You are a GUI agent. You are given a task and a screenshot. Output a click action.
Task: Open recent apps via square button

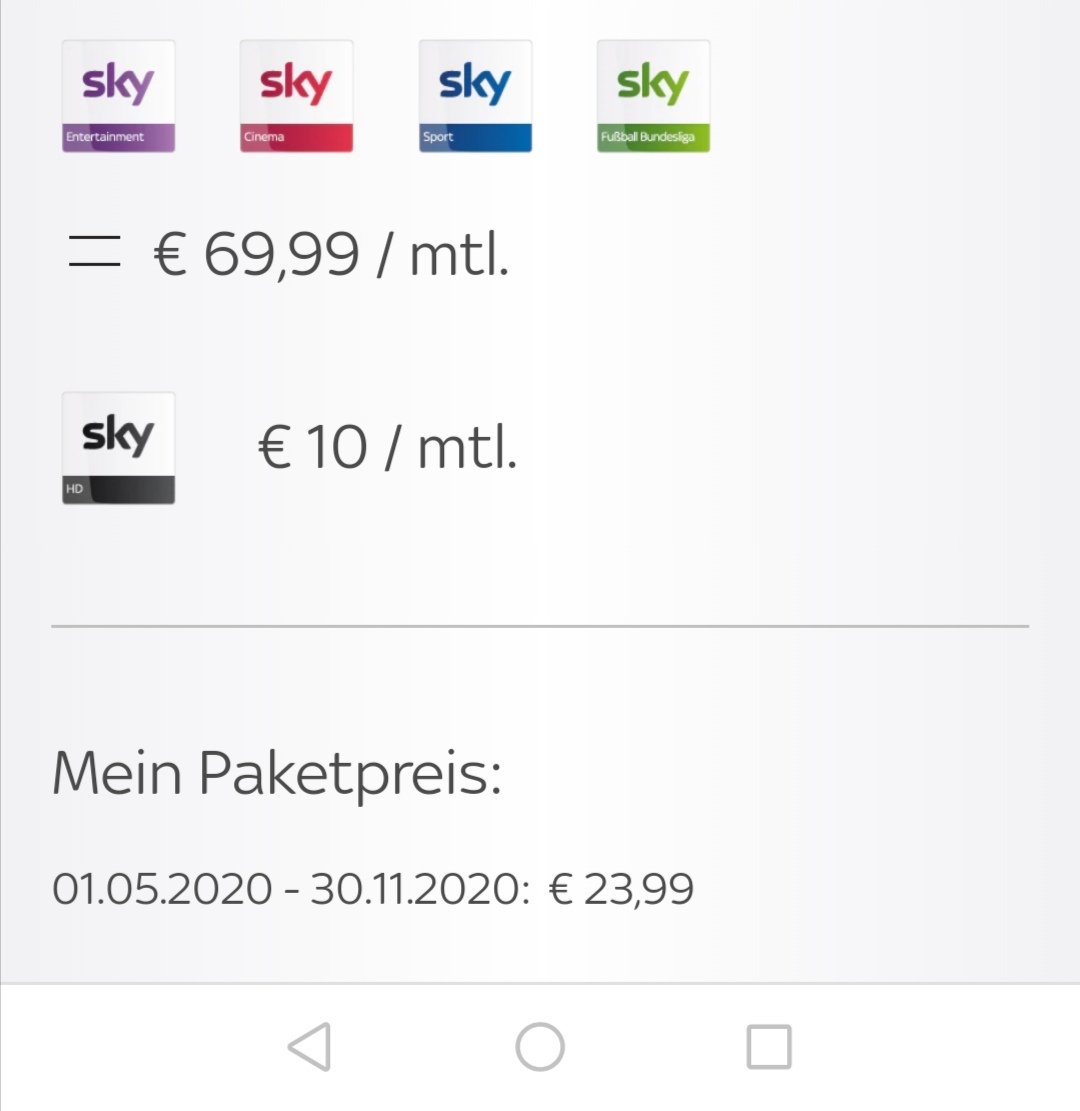[769, 1047]
